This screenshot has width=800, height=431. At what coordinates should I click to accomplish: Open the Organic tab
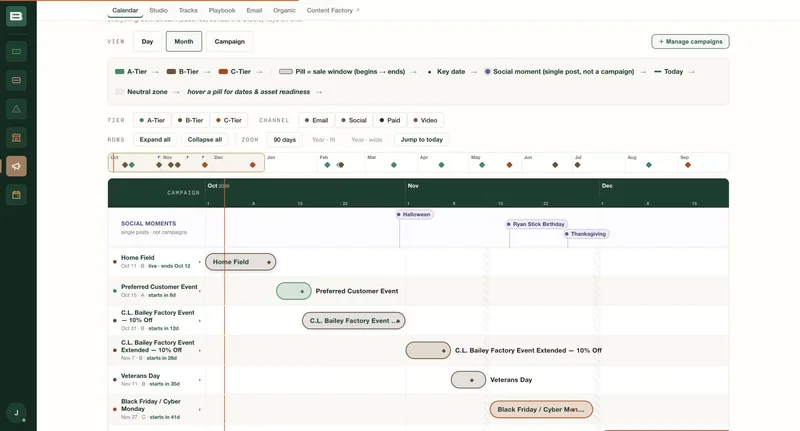click(x=284, y=10)
